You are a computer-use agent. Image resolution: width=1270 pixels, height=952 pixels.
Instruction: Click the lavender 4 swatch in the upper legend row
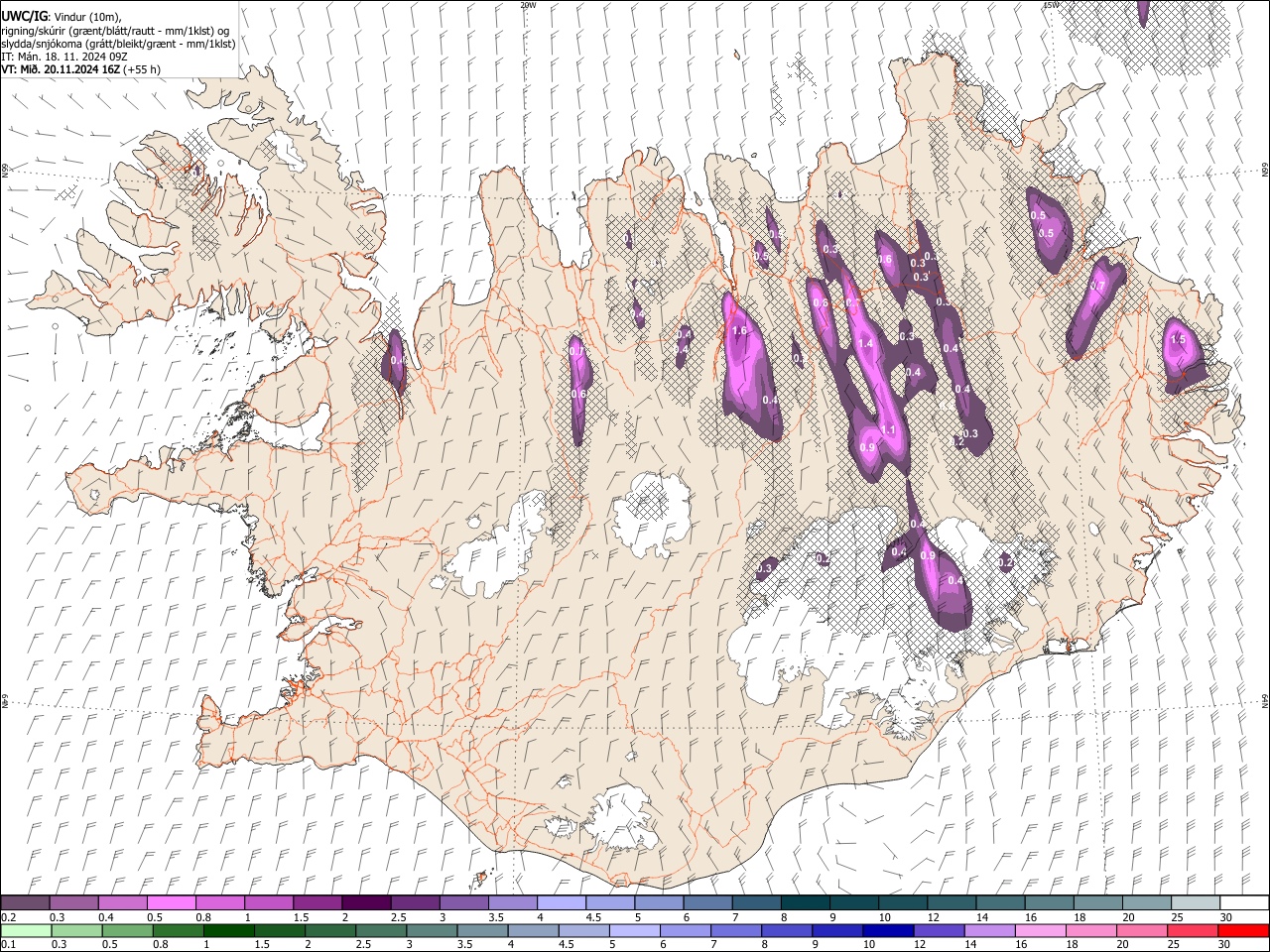click(x=562, y=903)
